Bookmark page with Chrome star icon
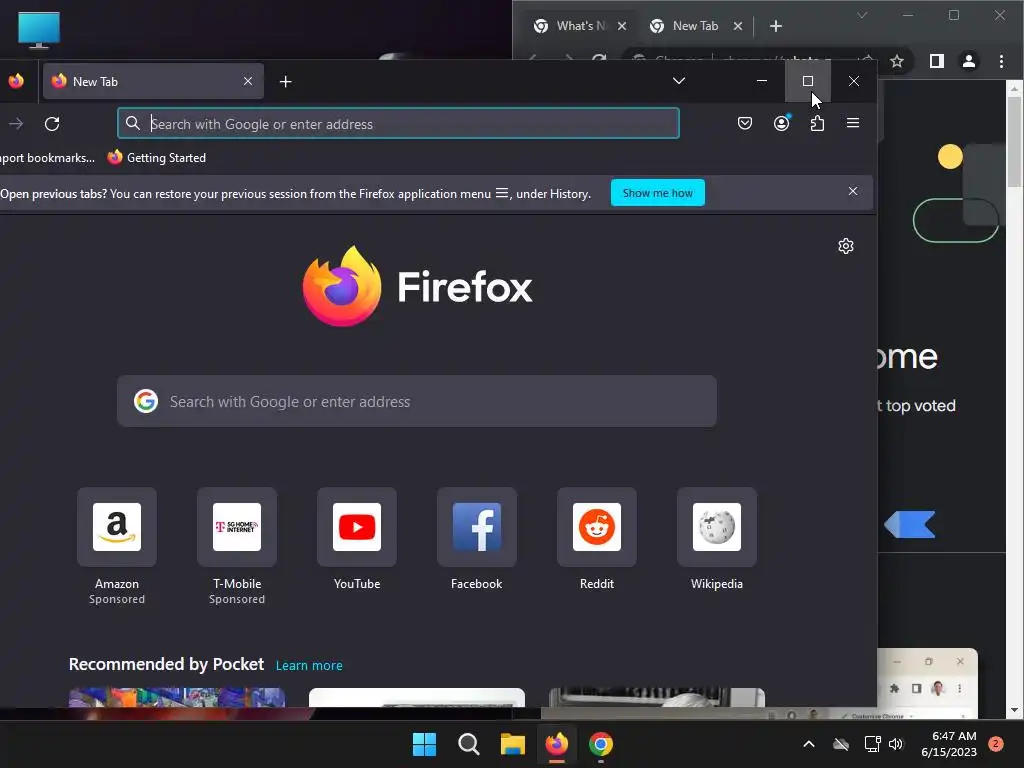The width and height of the screenshot is (1024, 768). point(897,61)
